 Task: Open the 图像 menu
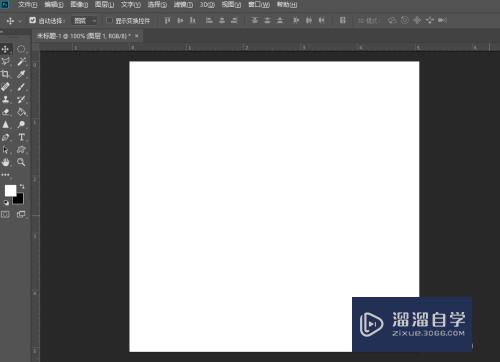click(x=79, y=5)
